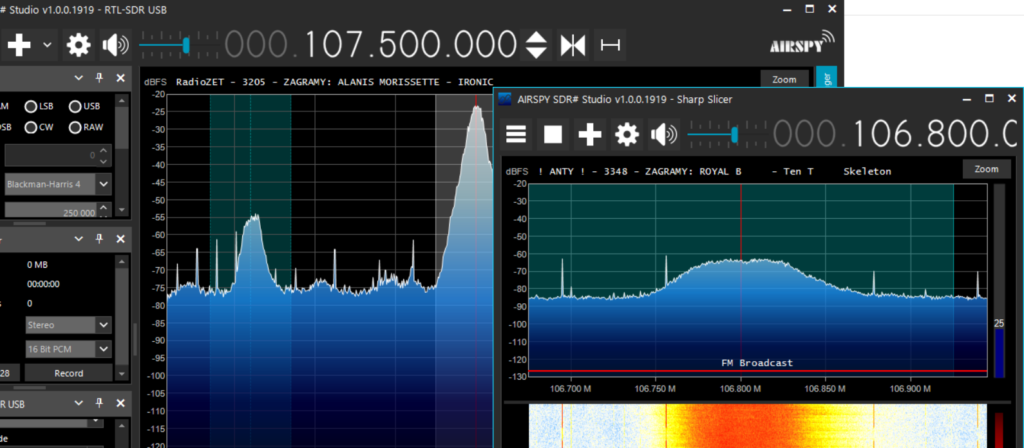Click the speaker icon in Sharp Slicer window
The image size is (1024, 448).
pyautogui.click(x=663, y=135)
